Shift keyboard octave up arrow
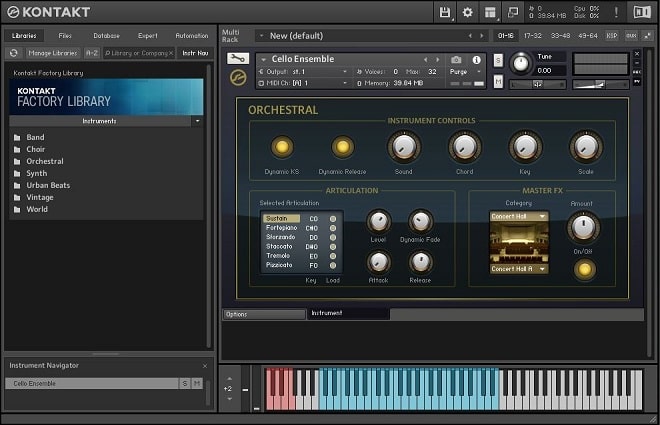660x425 pixels. [229, 379]
